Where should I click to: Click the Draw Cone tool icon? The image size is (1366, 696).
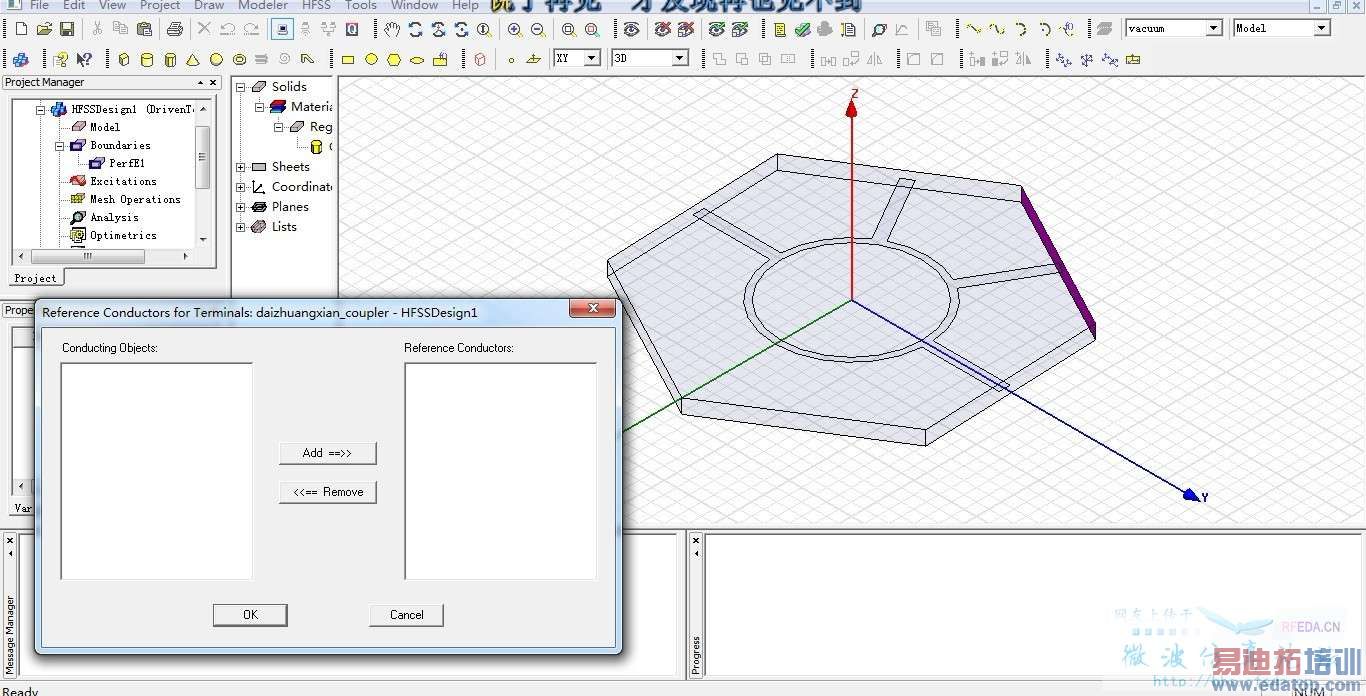(x=193, y=59)
